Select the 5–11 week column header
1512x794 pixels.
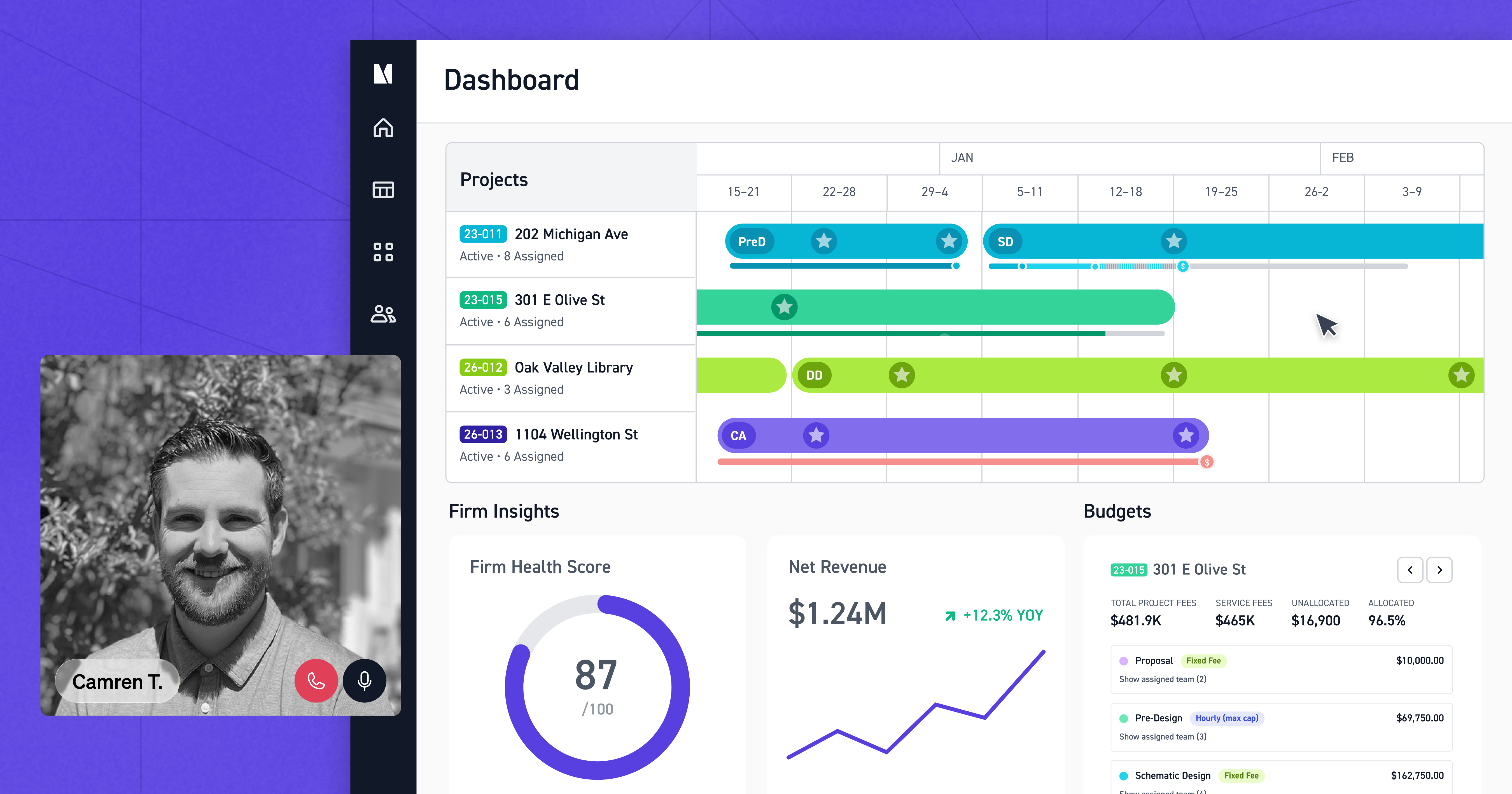(1030, 192)
